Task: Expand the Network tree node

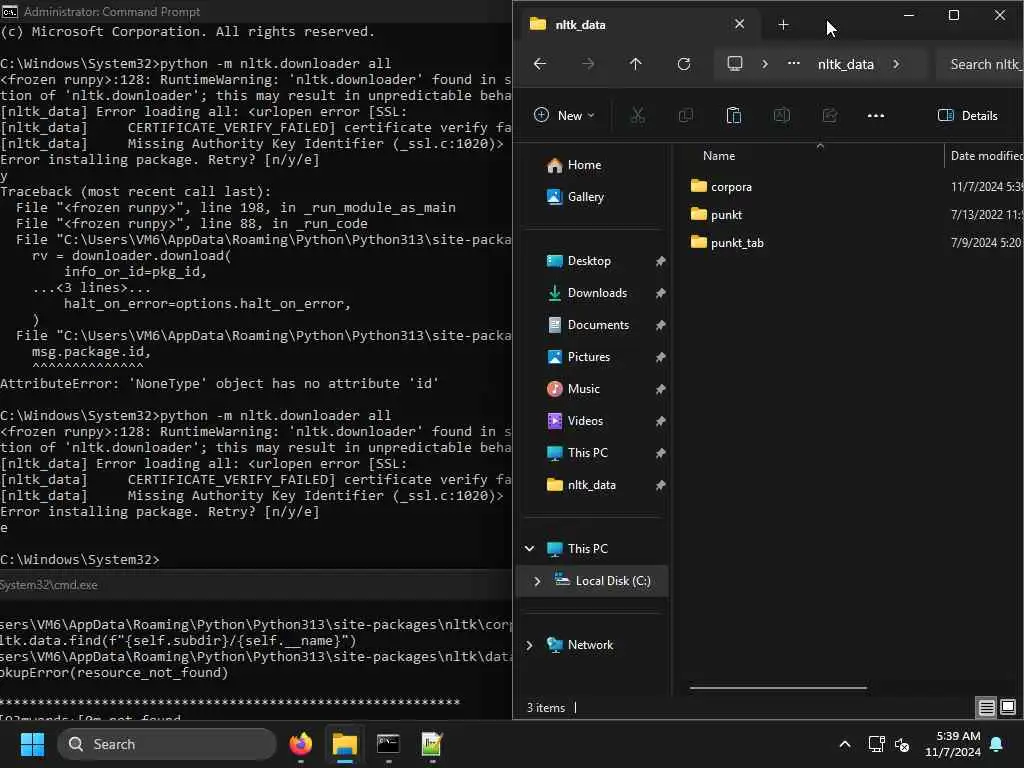Action: (530, 645)
